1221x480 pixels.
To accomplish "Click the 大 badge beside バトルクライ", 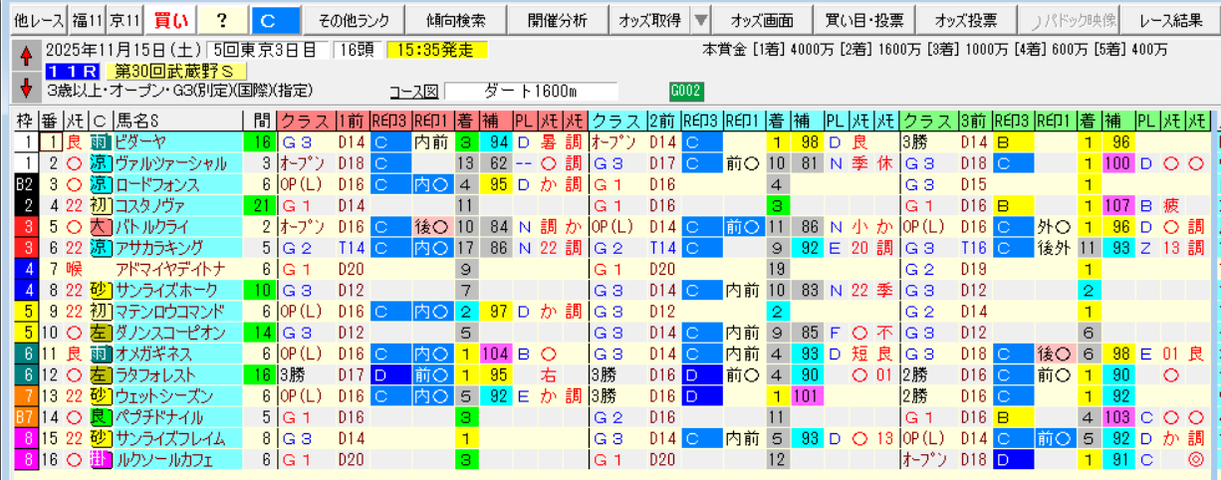I will (100, 226).
